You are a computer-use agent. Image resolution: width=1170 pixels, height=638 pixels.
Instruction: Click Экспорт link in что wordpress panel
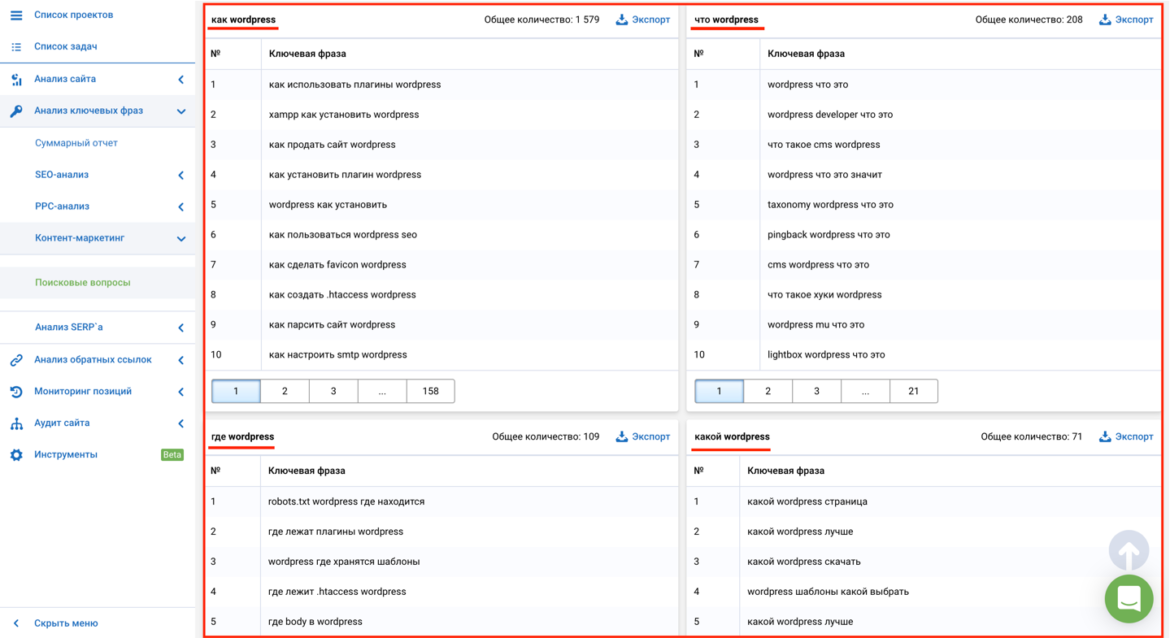(1134, 19)
